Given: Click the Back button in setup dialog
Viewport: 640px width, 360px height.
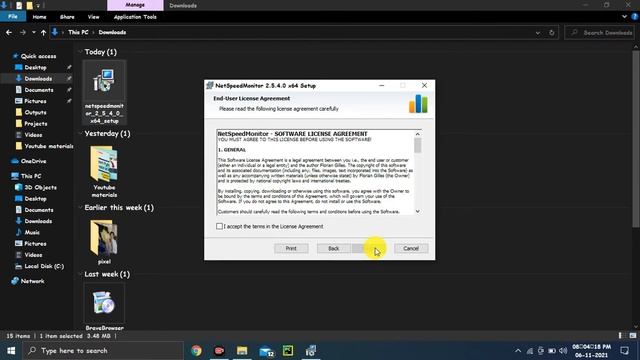Looking at the screenshot, I should click(x=333, y=248).
